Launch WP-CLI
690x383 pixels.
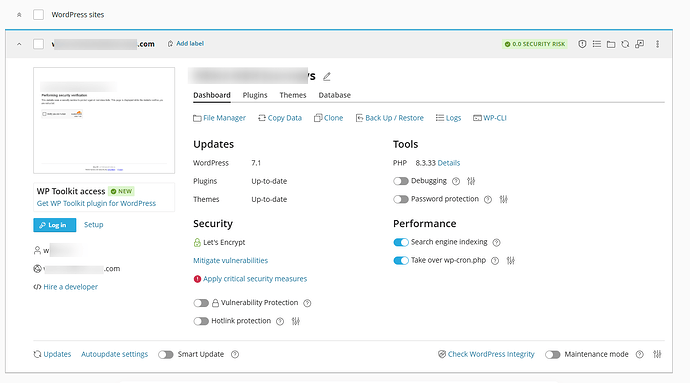(x=490, y=118)
